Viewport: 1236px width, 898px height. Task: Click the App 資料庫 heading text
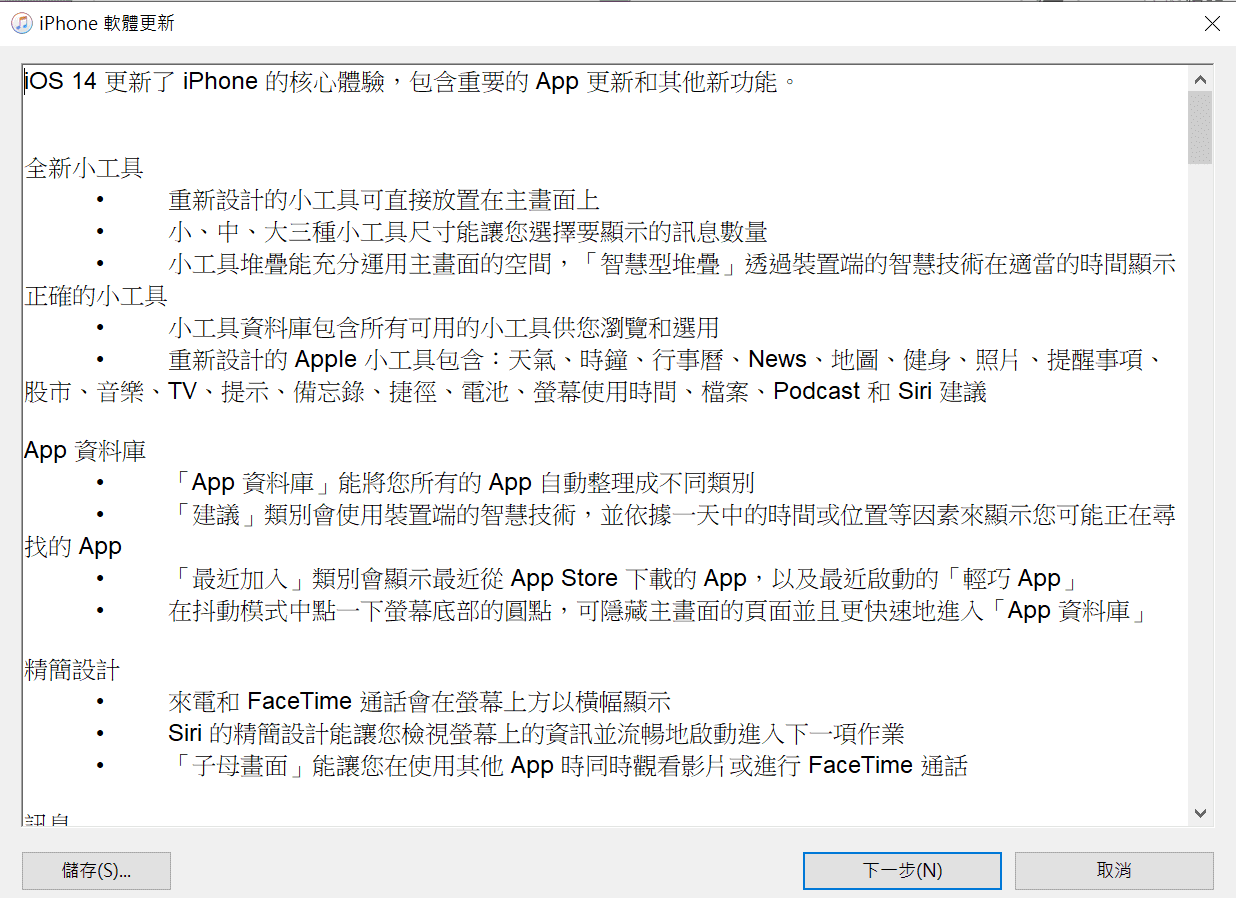pos(85,451)
